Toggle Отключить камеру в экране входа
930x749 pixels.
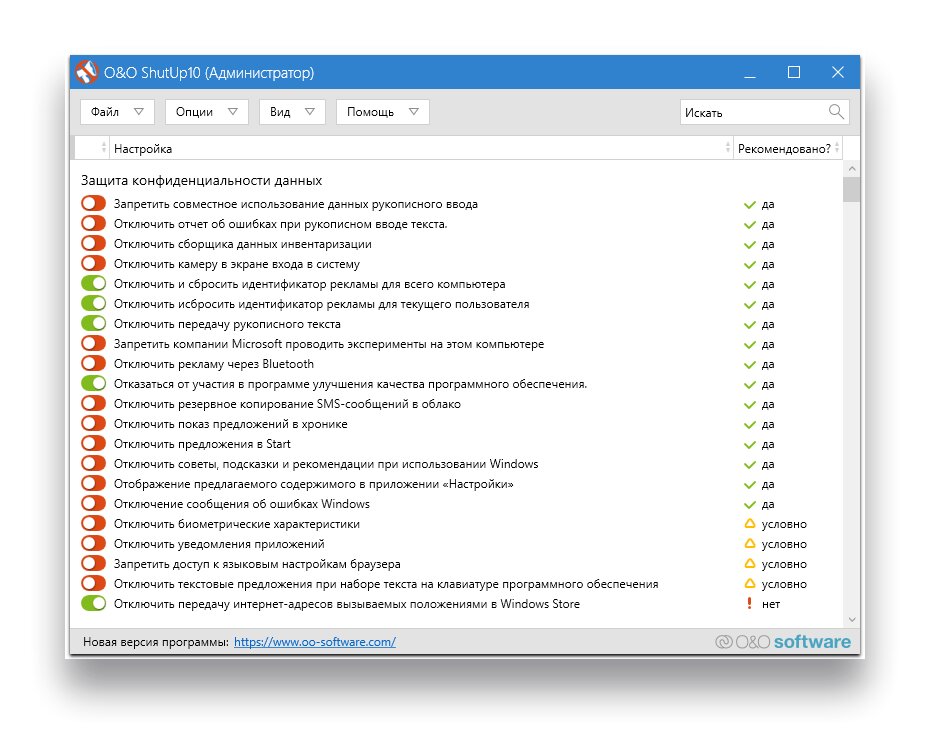point(93,263)
